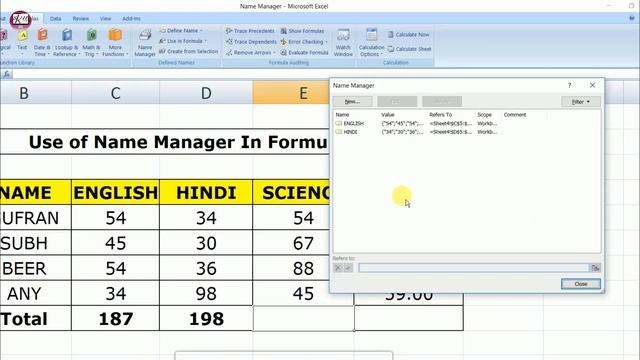
Task: Click the HINDI header cell
Action: pyautogui.click(x=206, y=193)
